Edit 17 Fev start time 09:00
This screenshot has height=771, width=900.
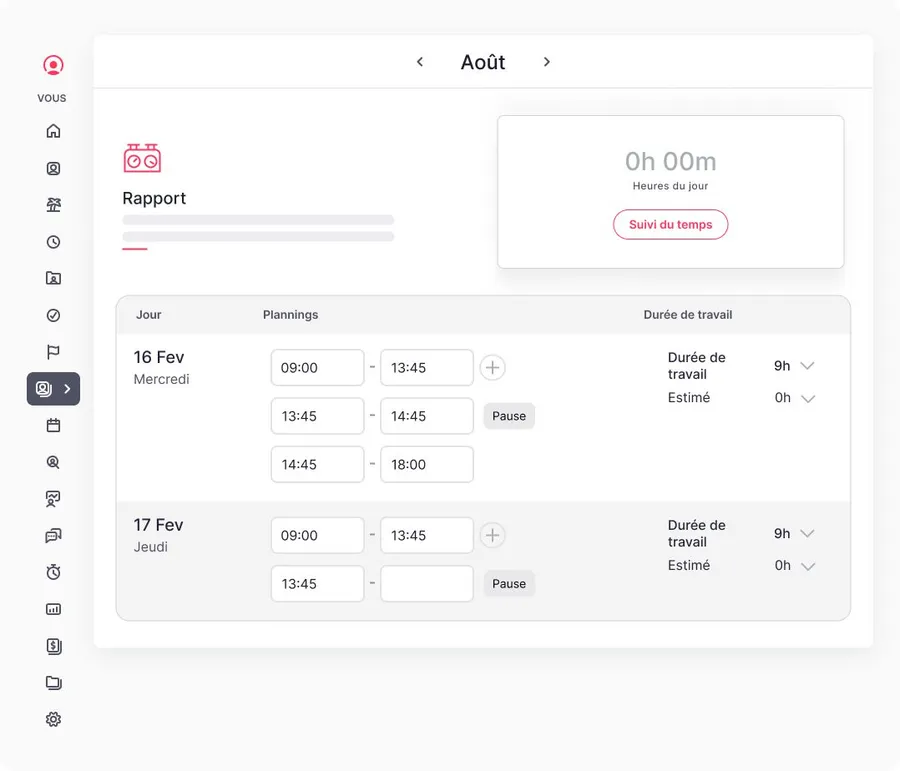(317, 535)
